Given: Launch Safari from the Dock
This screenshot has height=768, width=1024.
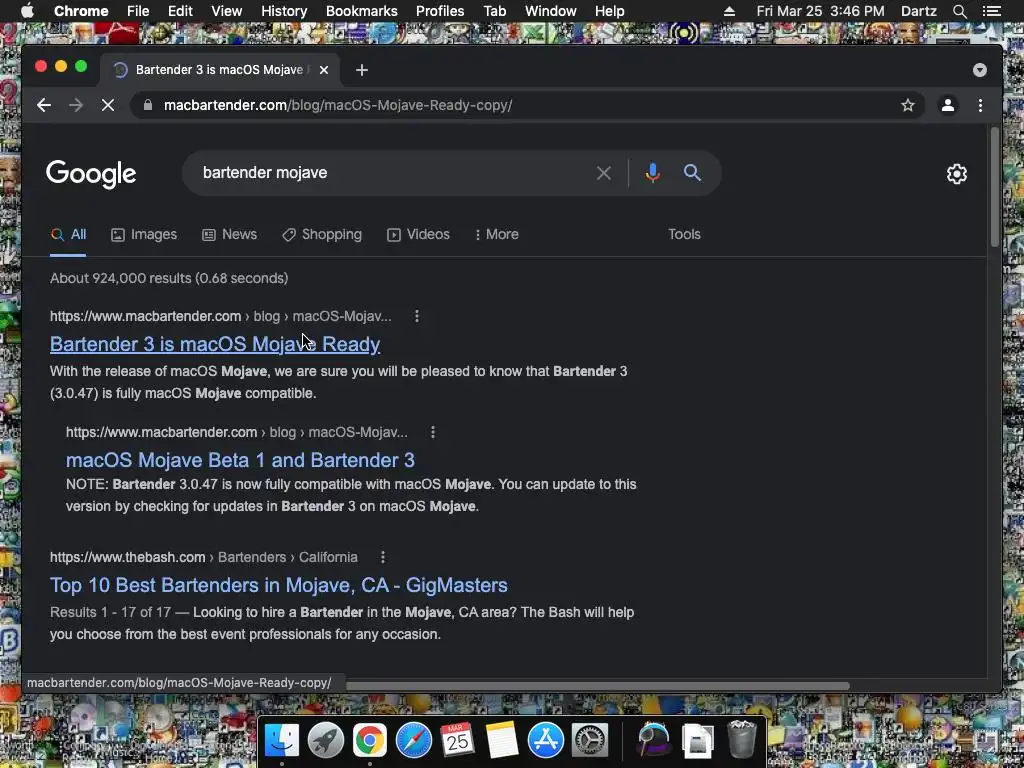Looking at the screenshot, I should click(x=413, y=741).
